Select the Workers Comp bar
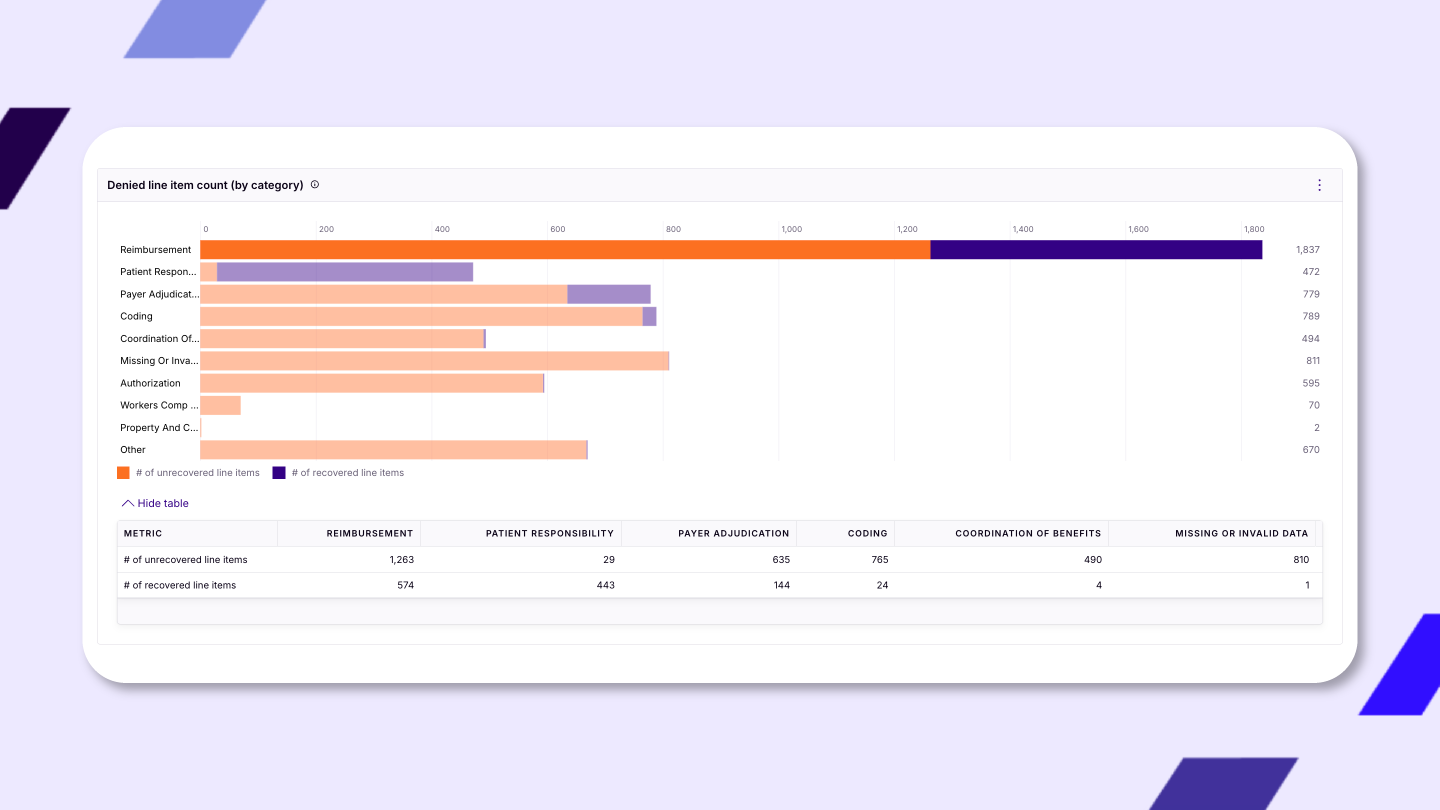The height and width of the screenshot is (810, 1440). (x=220, y=406)
